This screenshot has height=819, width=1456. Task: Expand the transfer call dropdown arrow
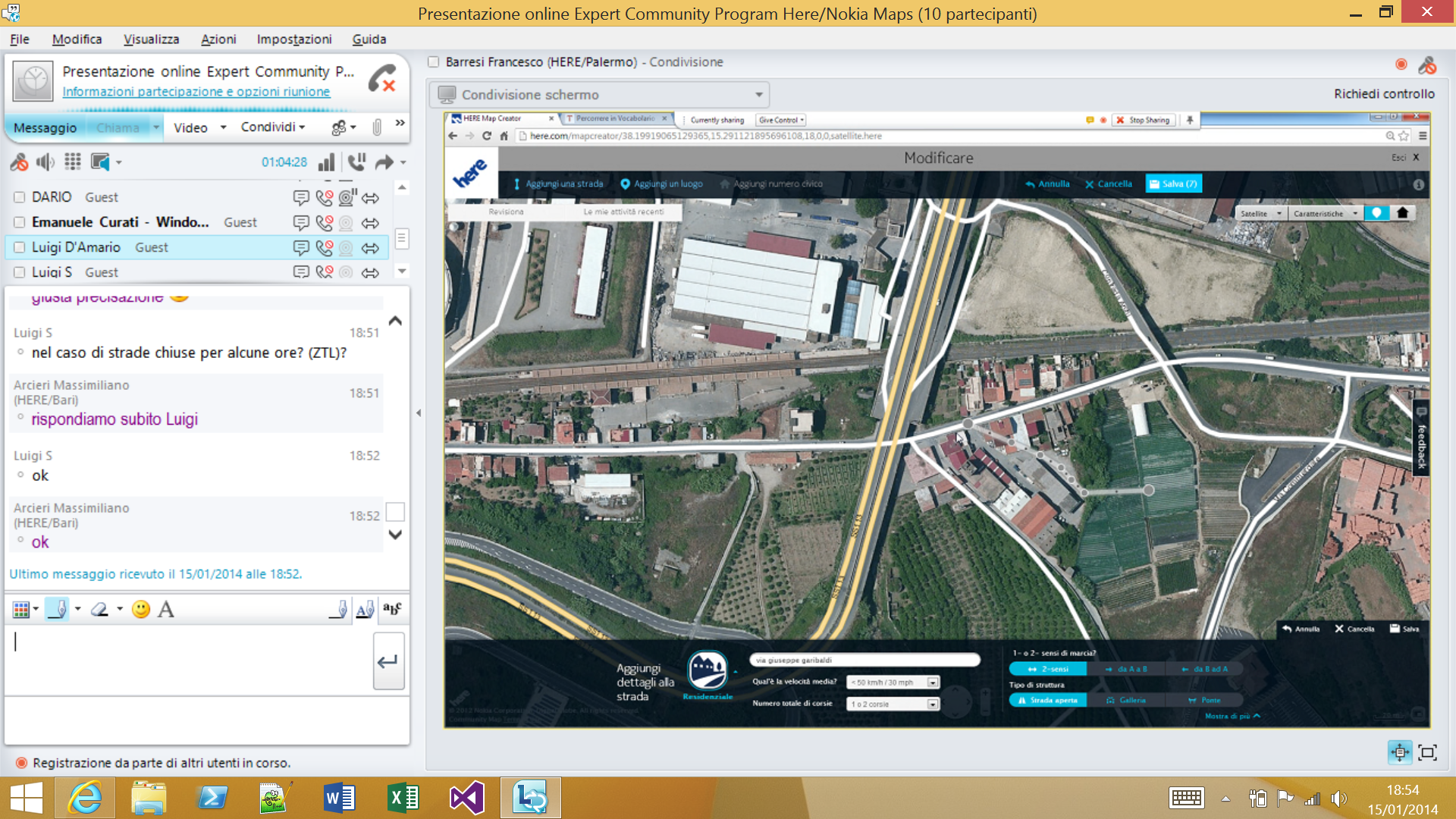pos(403,162)
